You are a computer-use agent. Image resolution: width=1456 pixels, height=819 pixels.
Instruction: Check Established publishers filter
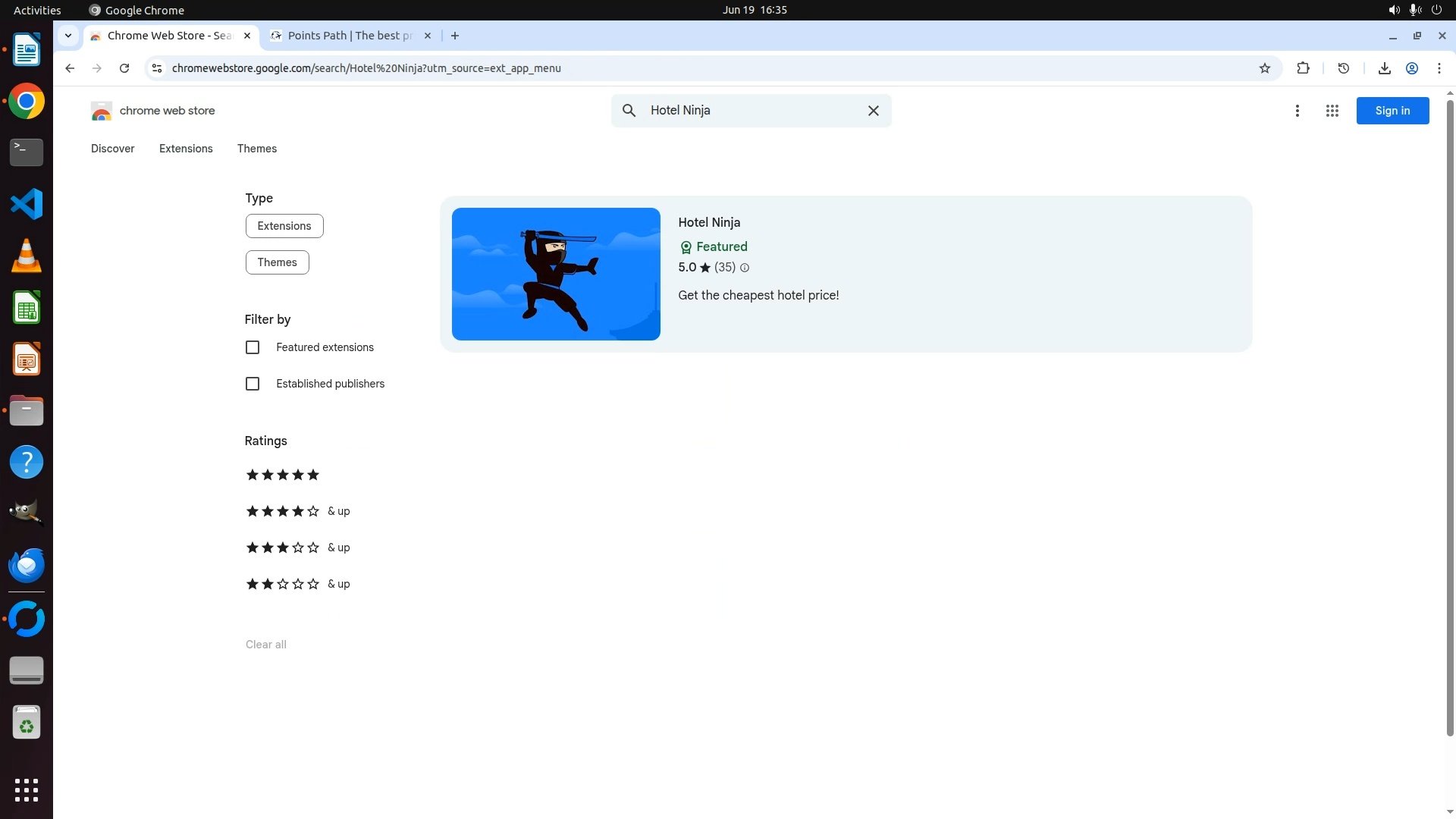tap(253, 384)
